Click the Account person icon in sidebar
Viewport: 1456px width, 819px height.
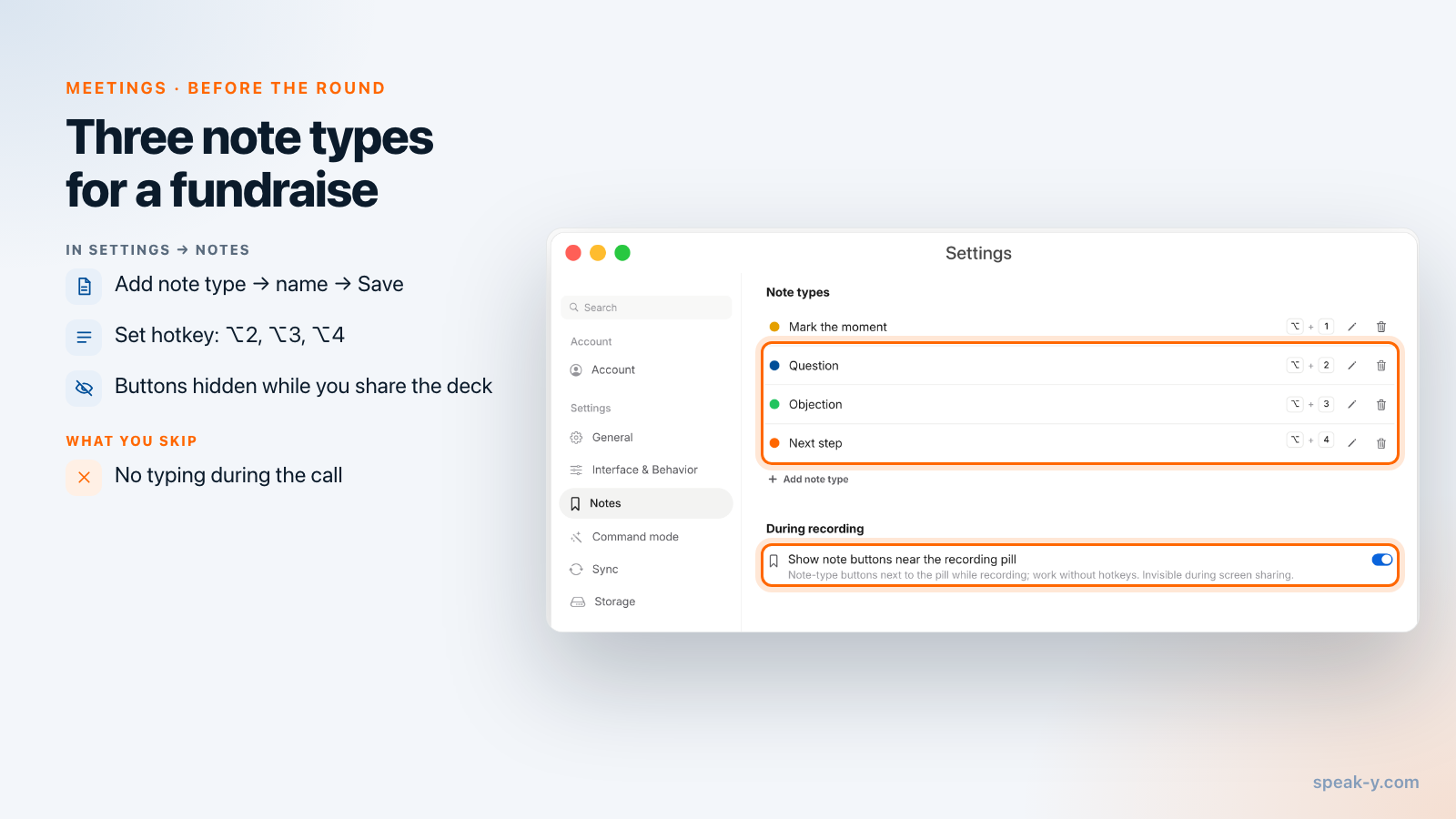576,370
